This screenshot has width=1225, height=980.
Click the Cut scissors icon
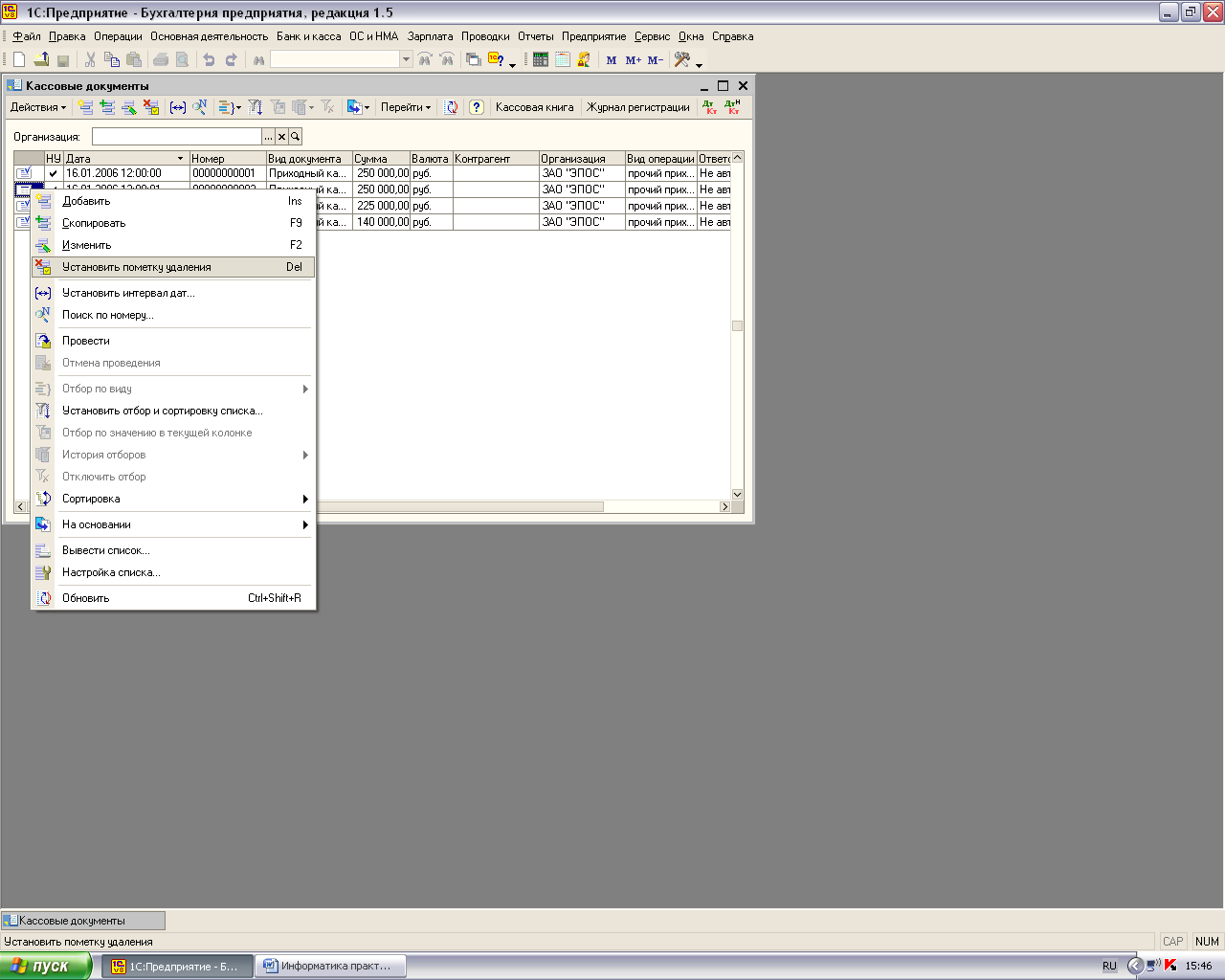click(90, 59)
